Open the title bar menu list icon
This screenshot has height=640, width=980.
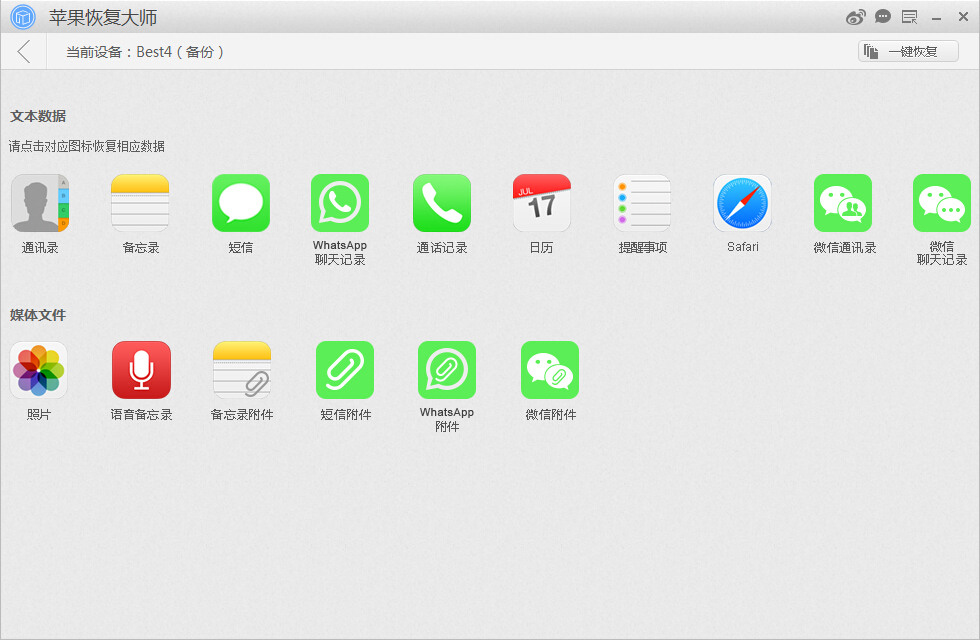(x=909, y=17)
